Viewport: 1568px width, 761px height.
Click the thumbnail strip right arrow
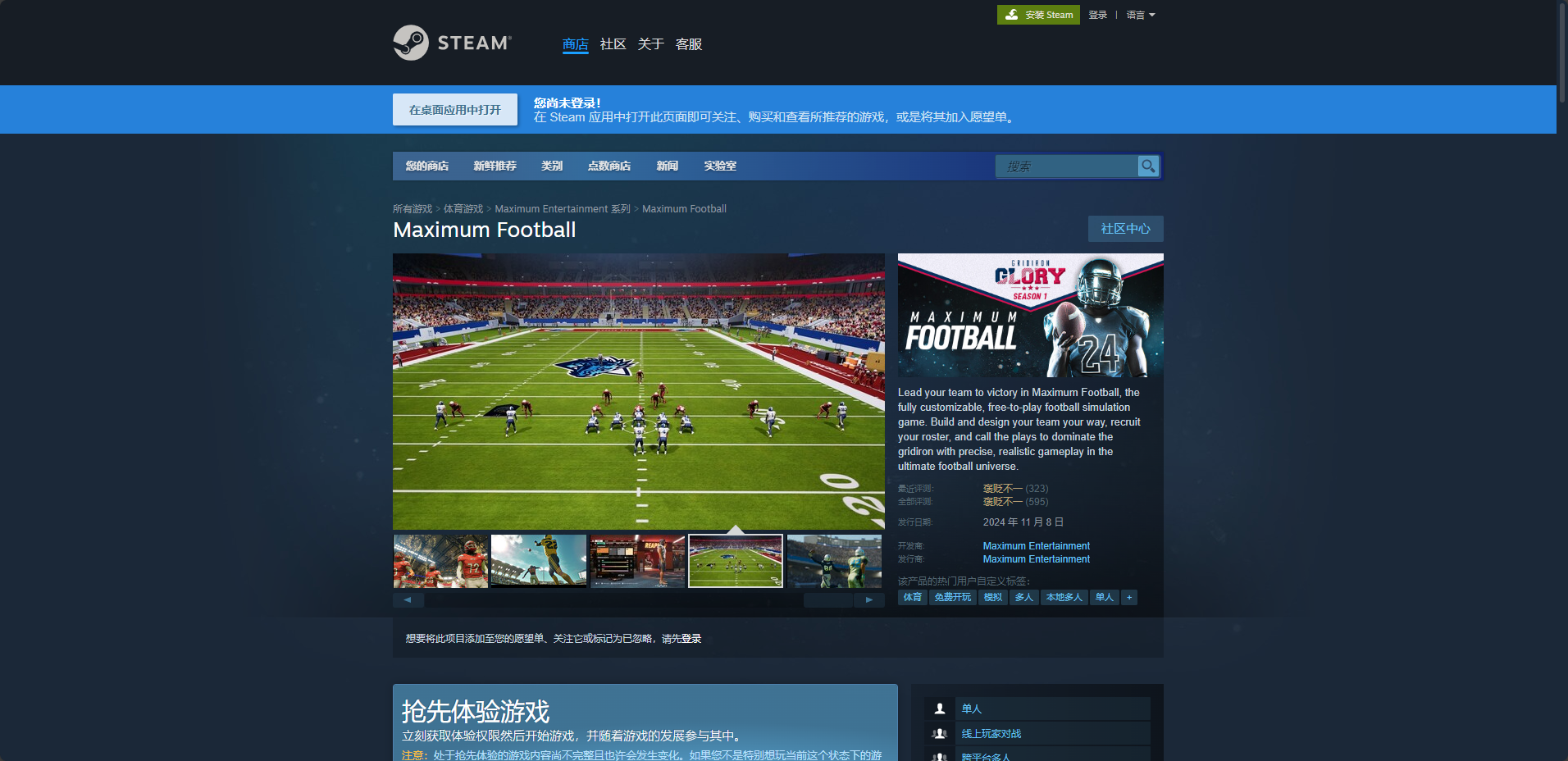click(869, 600)
